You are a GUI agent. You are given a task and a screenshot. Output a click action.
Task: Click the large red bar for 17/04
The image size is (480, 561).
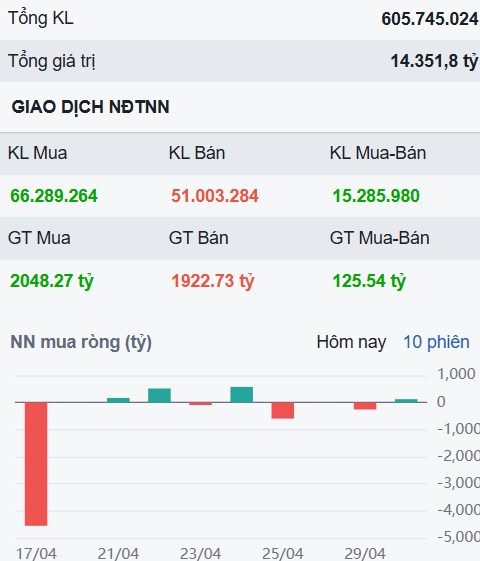(36, 464)
